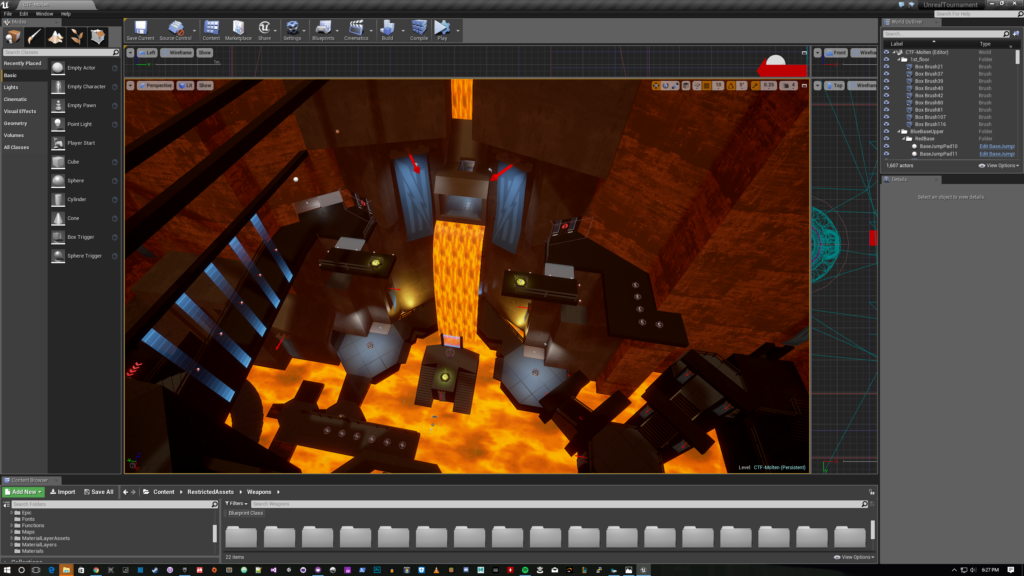Click the Content Browser back arrow
The width and height of the screenshot is (1024, 576).
click(x=125, y=492)
